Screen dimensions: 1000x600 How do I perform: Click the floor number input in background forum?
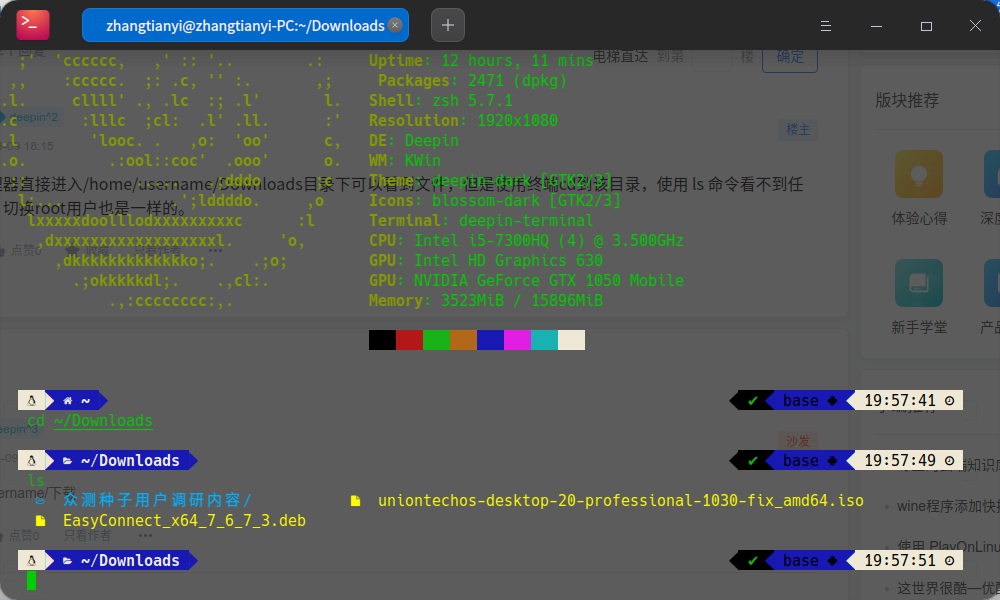(x=712, y=59)
